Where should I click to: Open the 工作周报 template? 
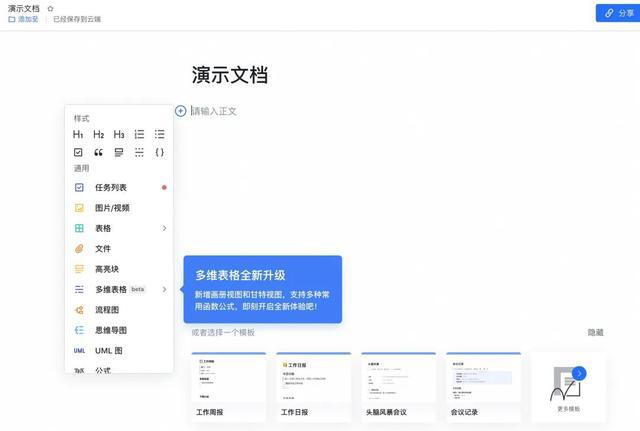click(x=229, y=387)
